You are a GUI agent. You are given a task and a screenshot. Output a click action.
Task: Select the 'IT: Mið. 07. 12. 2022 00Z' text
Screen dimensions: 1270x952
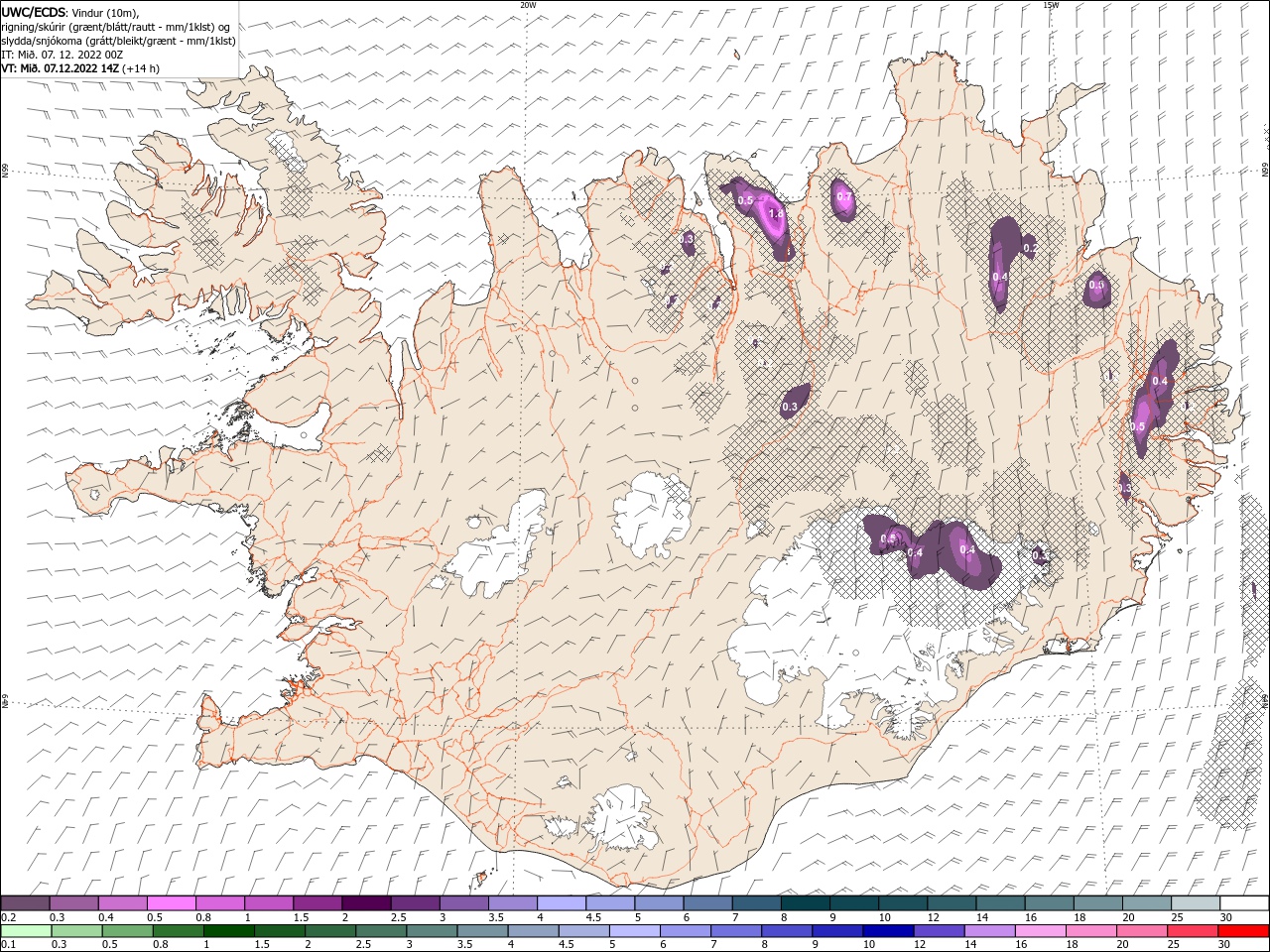[x=63, y=55]
